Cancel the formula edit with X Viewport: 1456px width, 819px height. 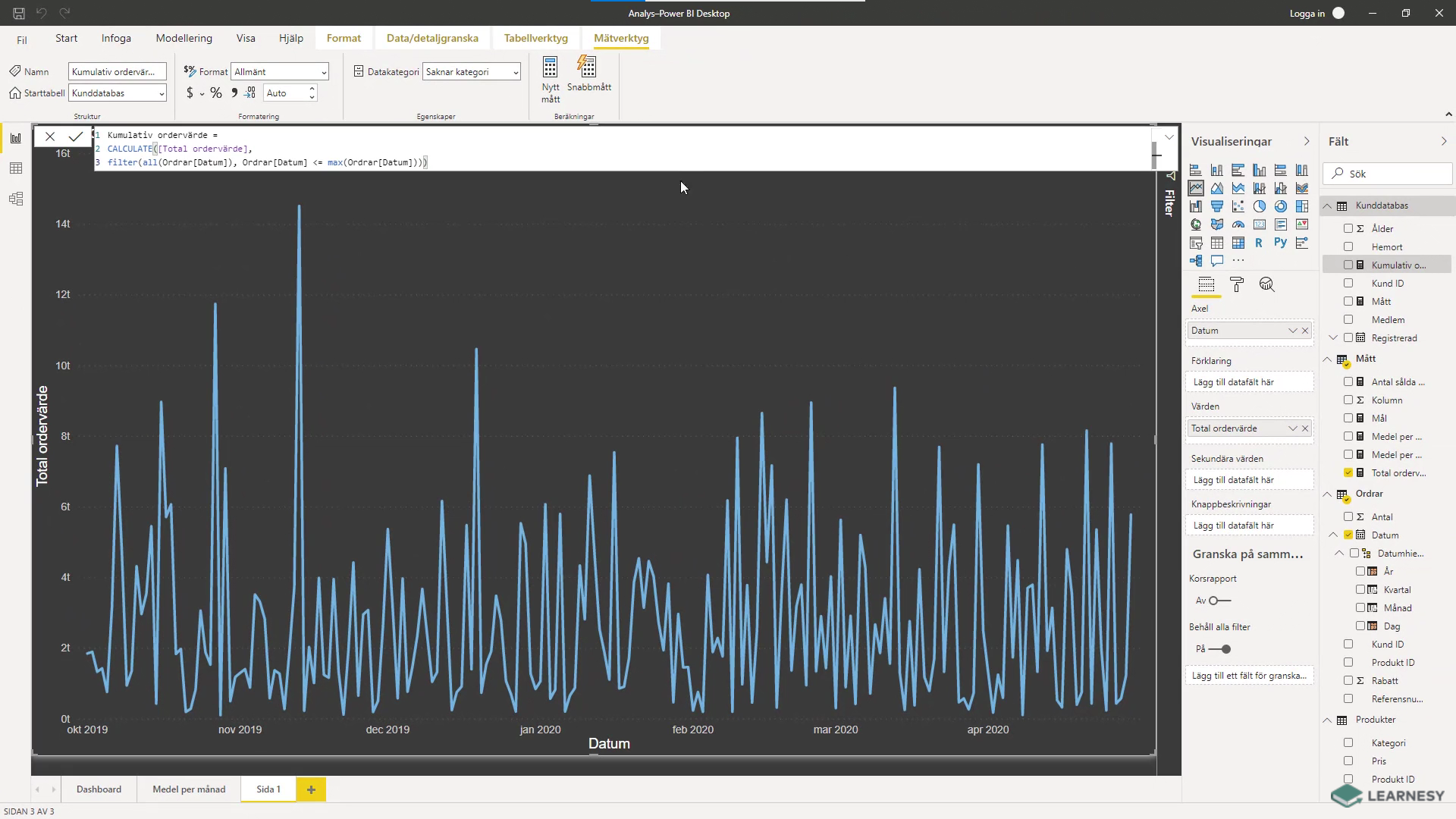tap(50, 136)
